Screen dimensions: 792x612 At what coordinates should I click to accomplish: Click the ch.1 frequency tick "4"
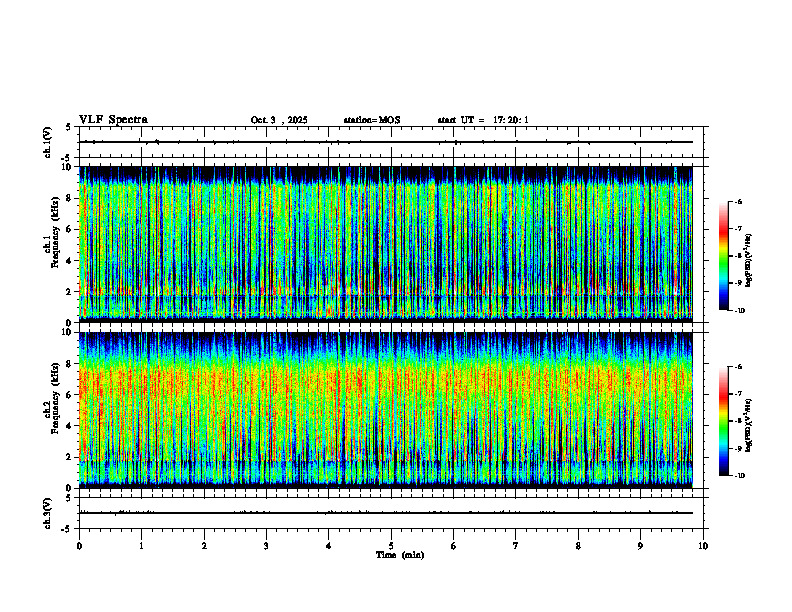(69, 261)
